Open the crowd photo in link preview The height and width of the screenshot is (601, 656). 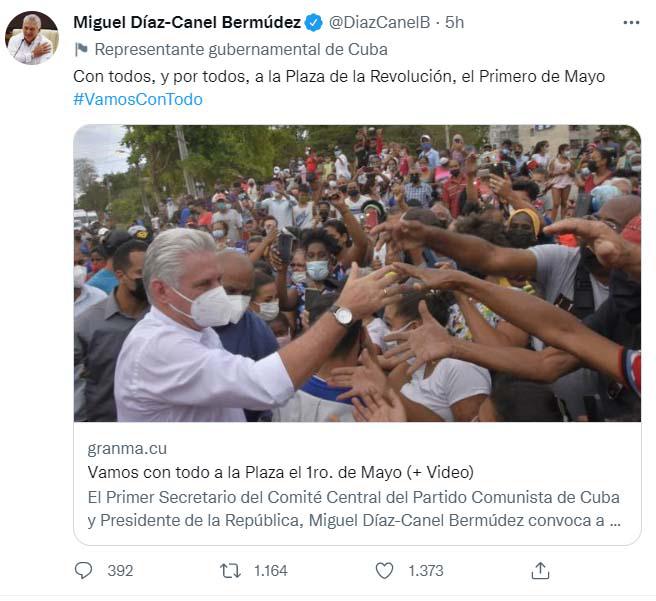(357, 273)
